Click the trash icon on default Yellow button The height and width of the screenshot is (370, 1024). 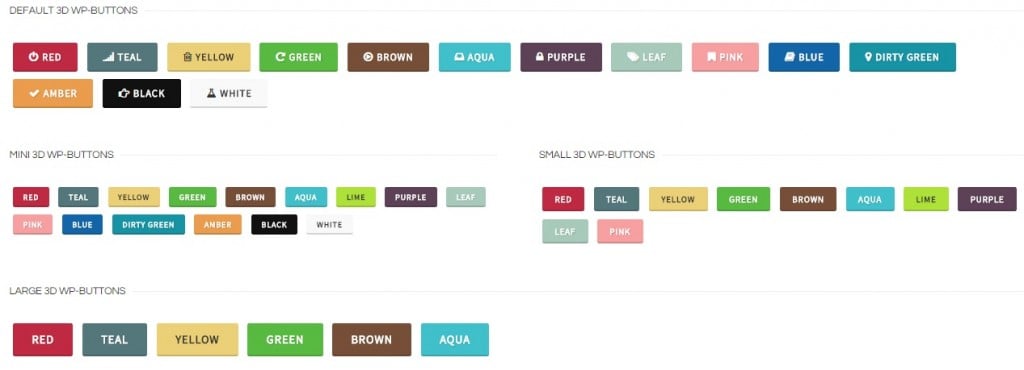[x=187, y=57]
